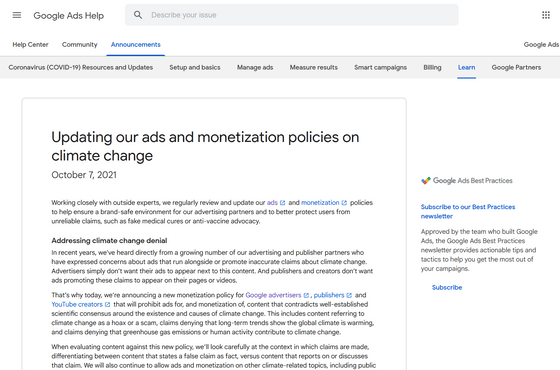This screenshot has height=370, width=560.
Task: Focus the 'Describe your issue' search field
Action: point(291,15)
